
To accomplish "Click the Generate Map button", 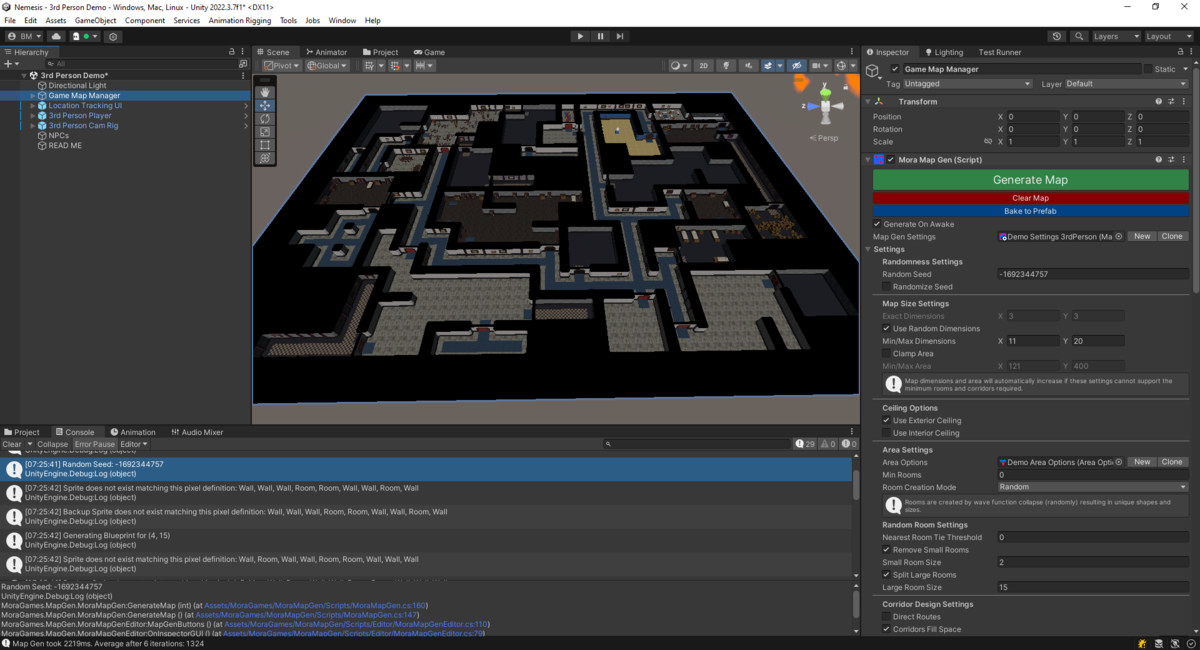I will point(1030,178).
